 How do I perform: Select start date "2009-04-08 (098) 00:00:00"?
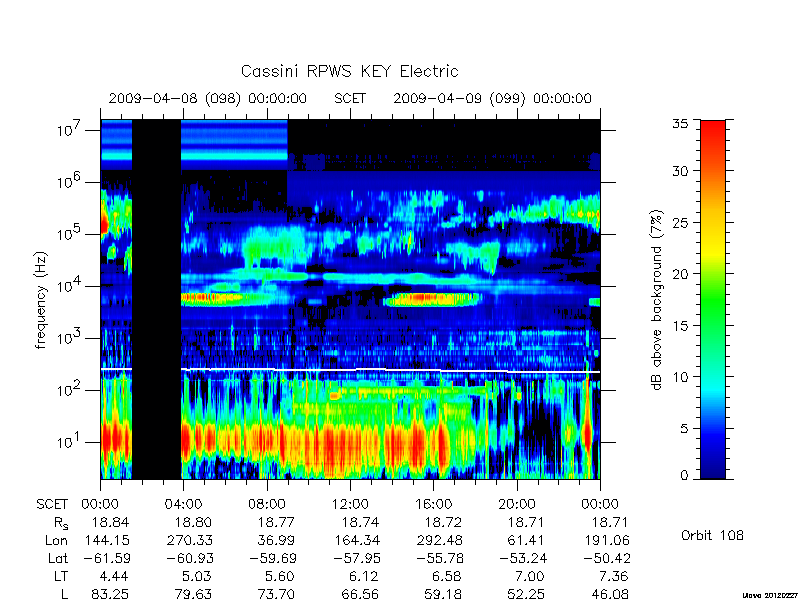208,98
